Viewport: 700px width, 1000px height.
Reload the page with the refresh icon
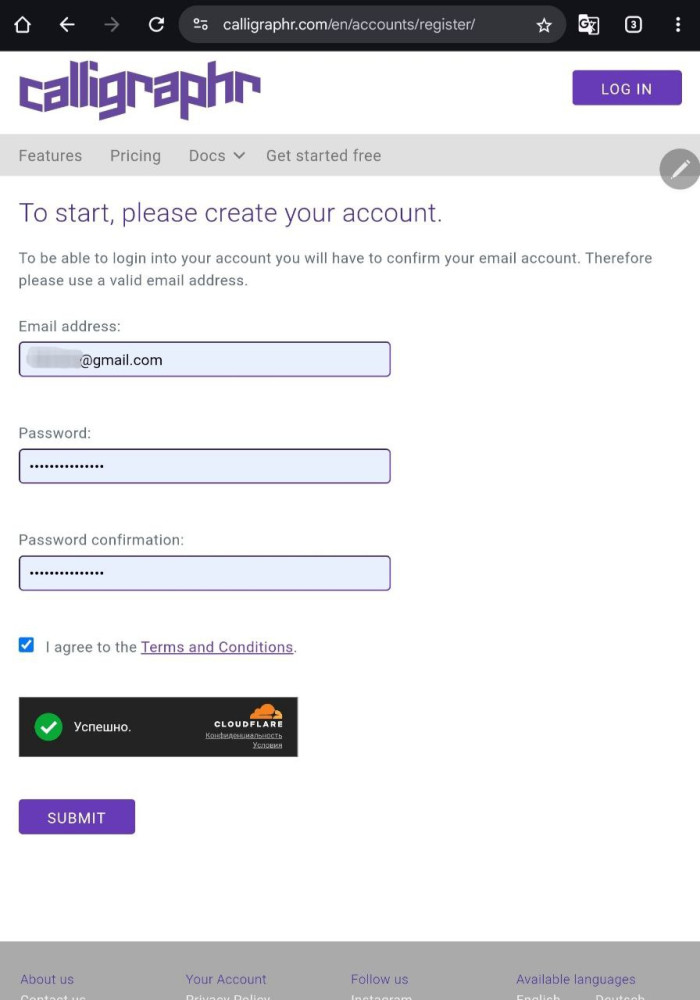click(156, 25)
